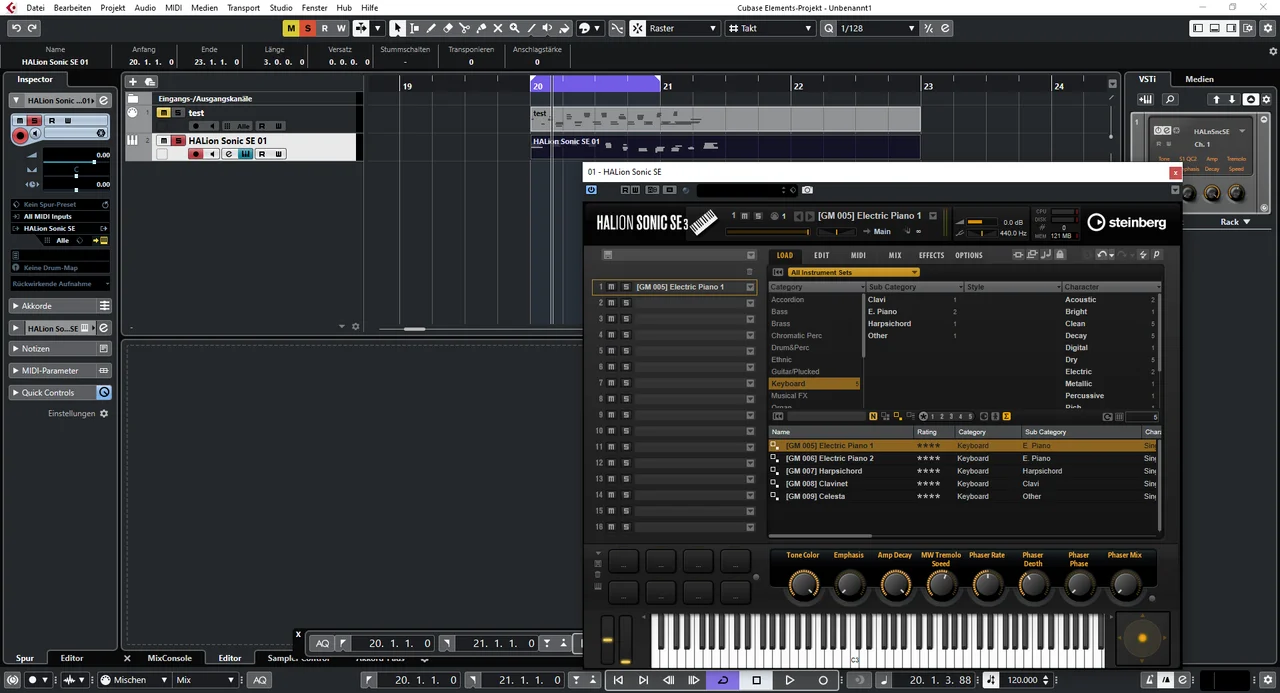This screenshot has width=1280, height=693.
Task: Mute the test track
Action: tap(164, 113)
